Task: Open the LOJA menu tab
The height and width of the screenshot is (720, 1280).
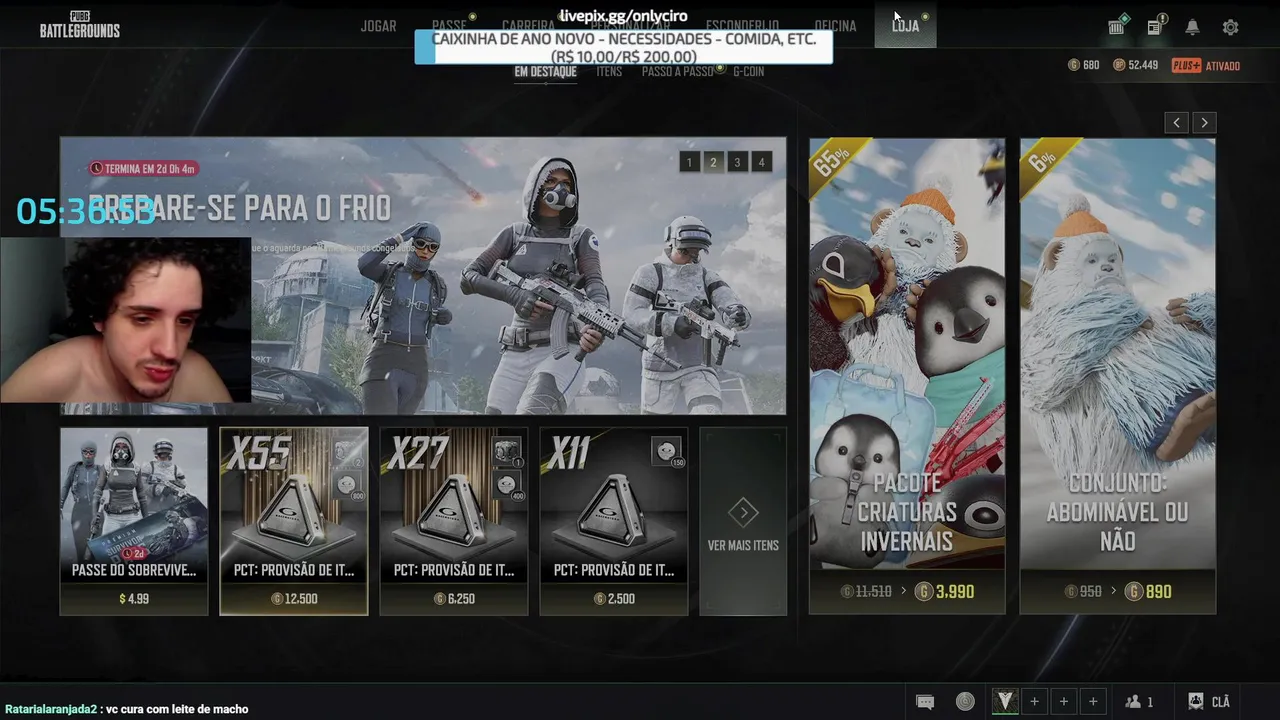Action: [x=905, y=26]
